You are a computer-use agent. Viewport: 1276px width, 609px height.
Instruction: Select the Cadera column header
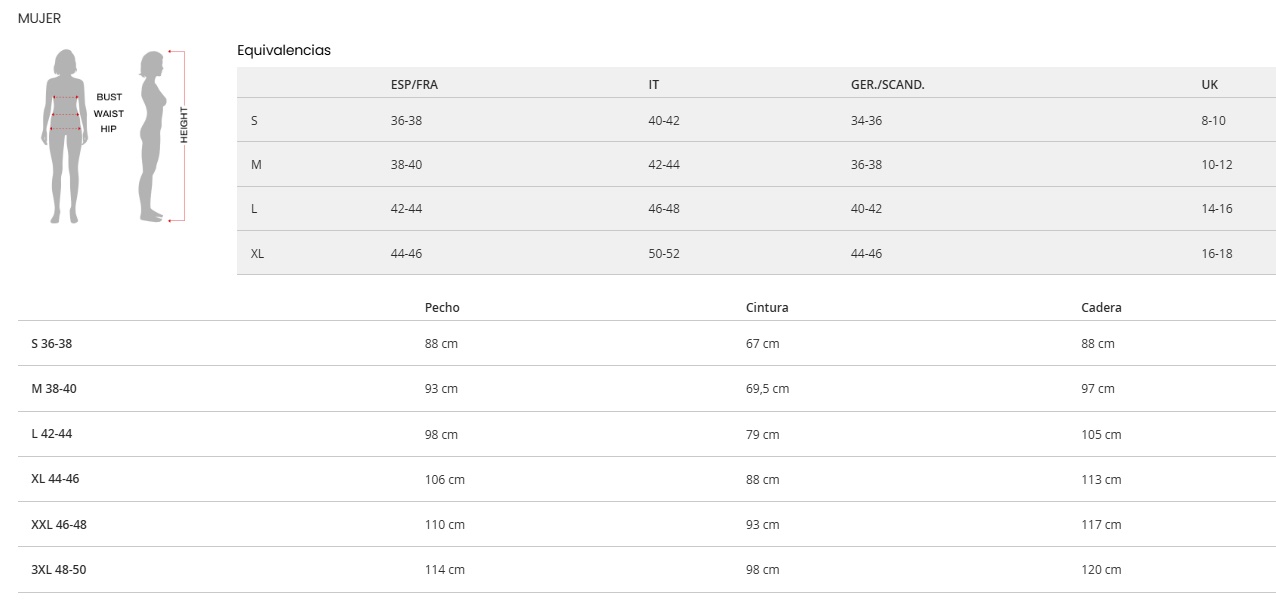pyautogui.click(x=1101, y=307)
